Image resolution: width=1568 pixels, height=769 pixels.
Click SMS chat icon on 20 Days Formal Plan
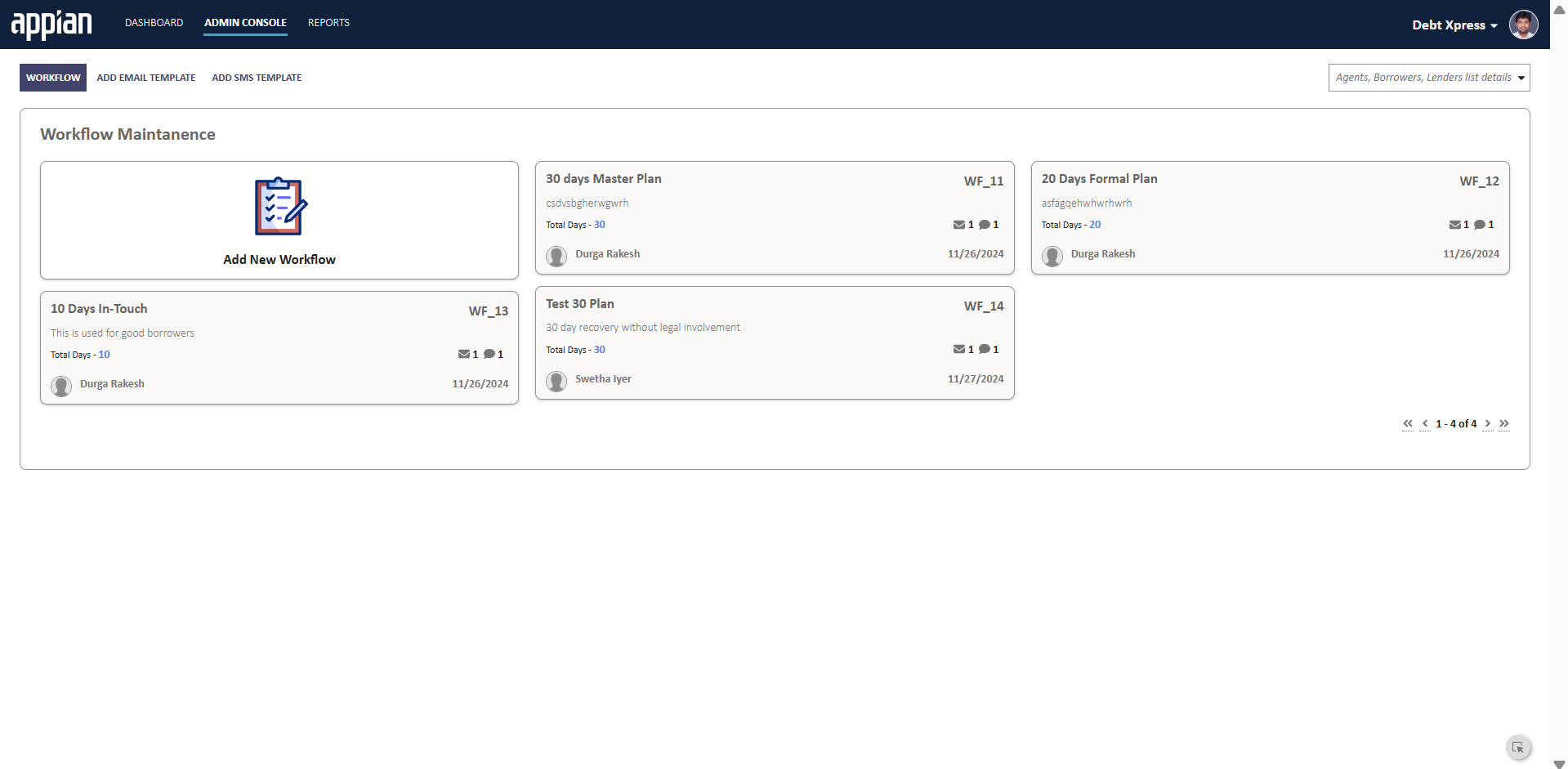[1479, 225]
